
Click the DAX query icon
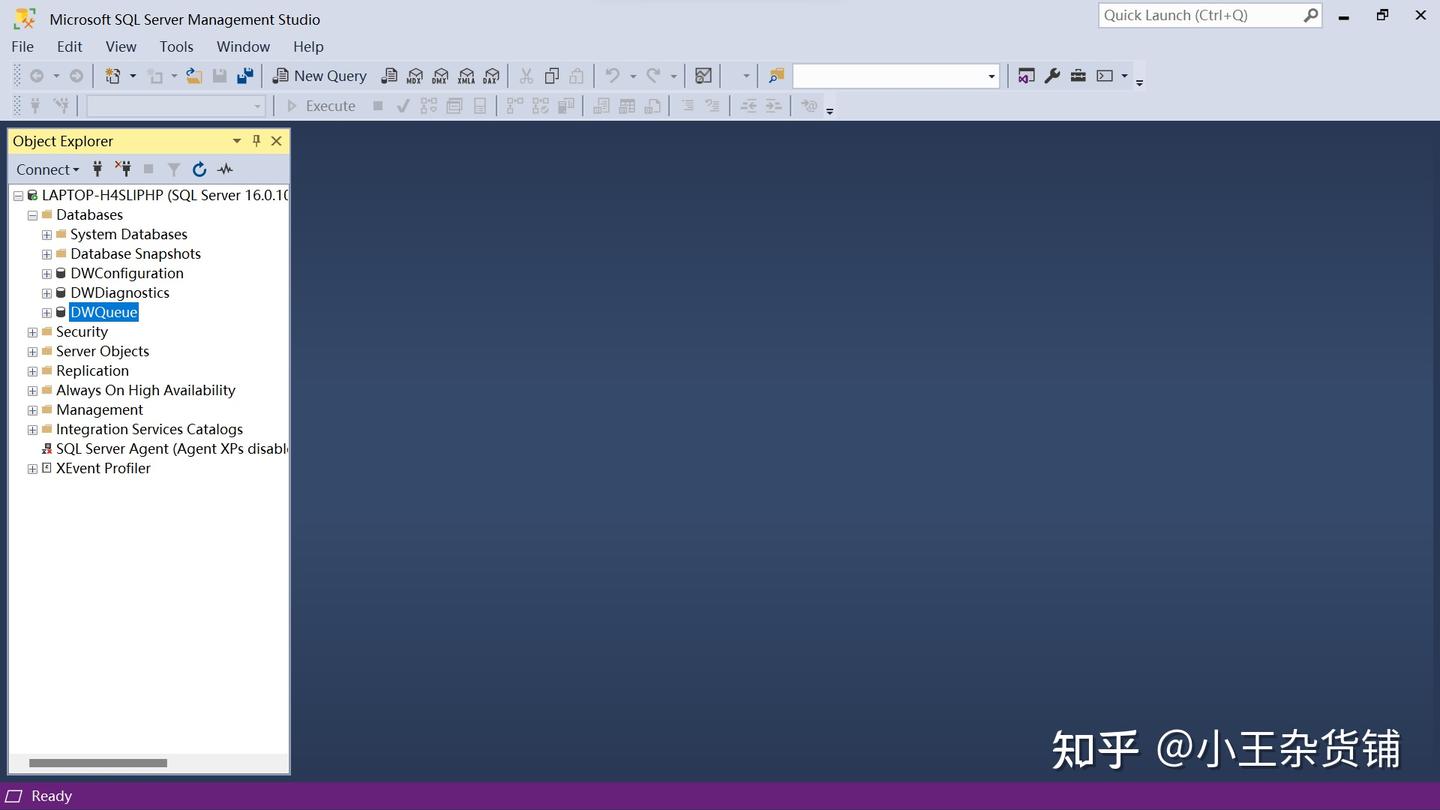[x=491, y=76]
